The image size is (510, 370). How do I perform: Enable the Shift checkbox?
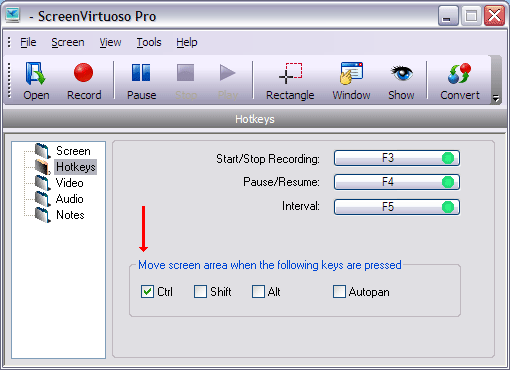[x=200, y=292]
